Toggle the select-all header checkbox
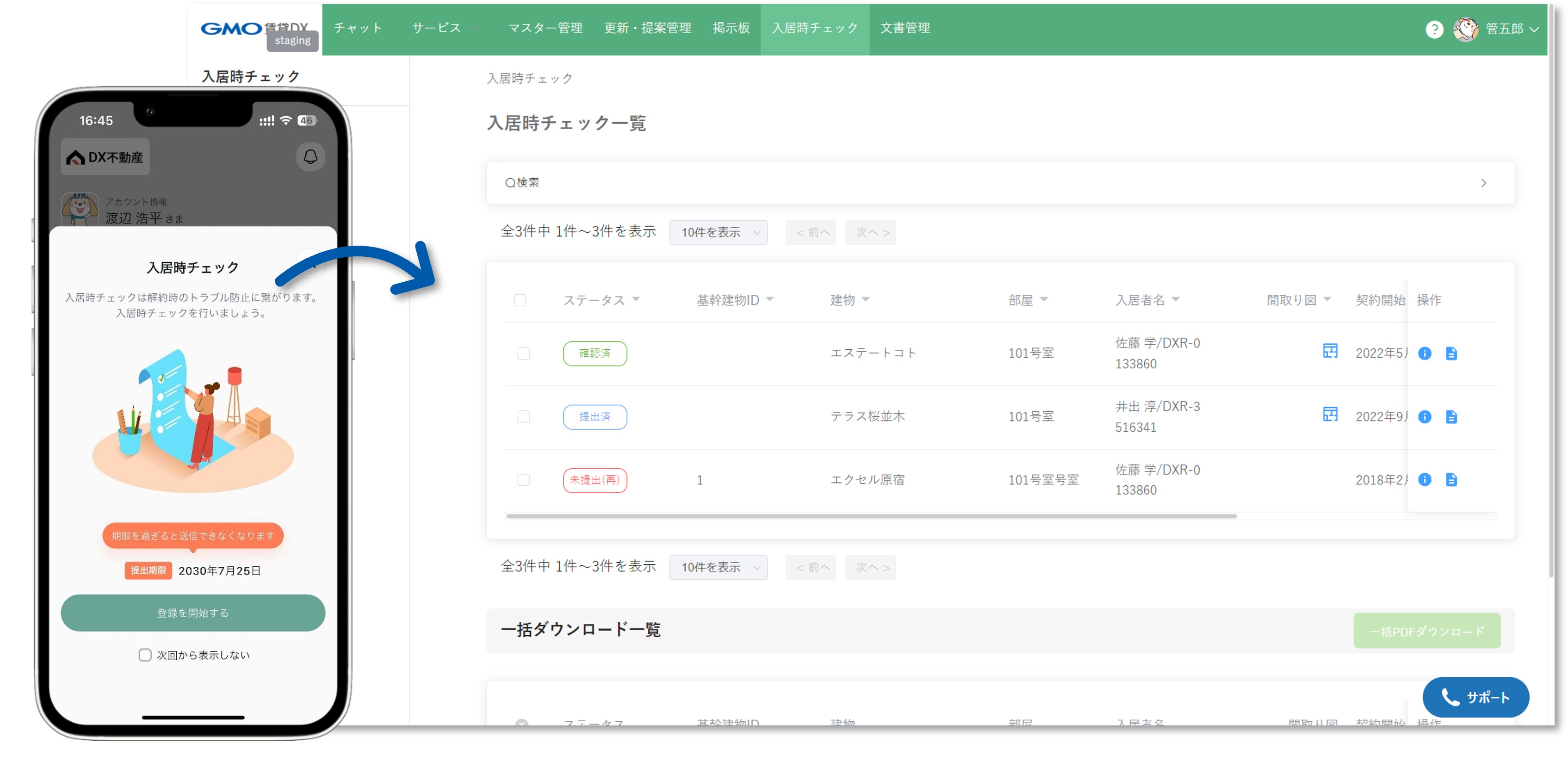This screenshot has width=1568, height=774. [520, 300]
